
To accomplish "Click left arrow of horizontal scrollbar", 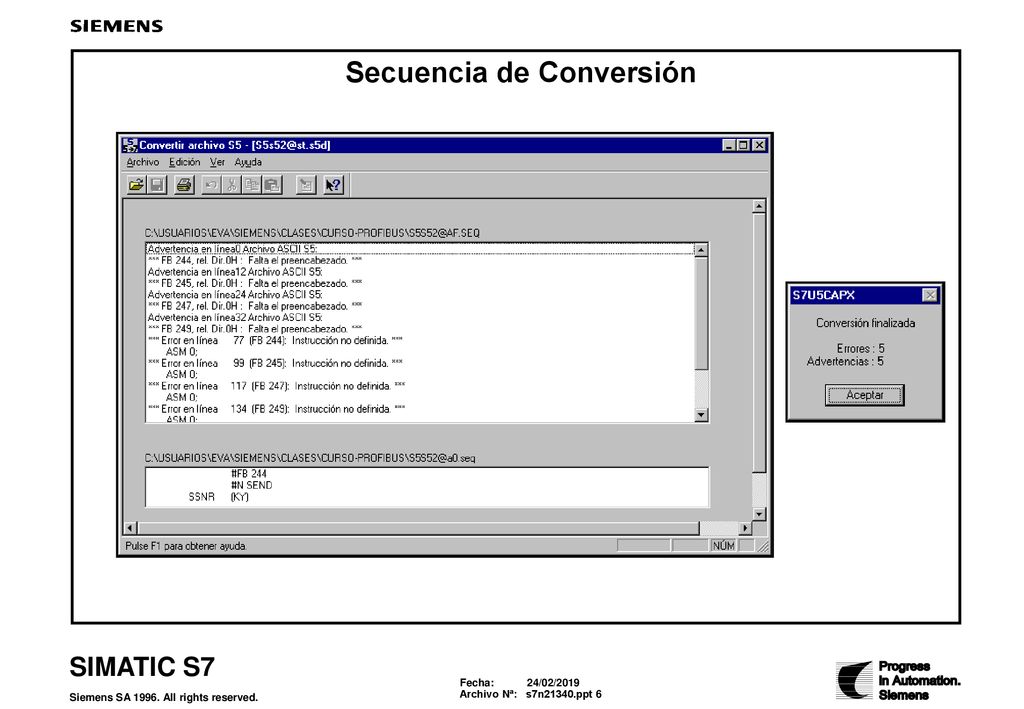I will coord(131,528).
